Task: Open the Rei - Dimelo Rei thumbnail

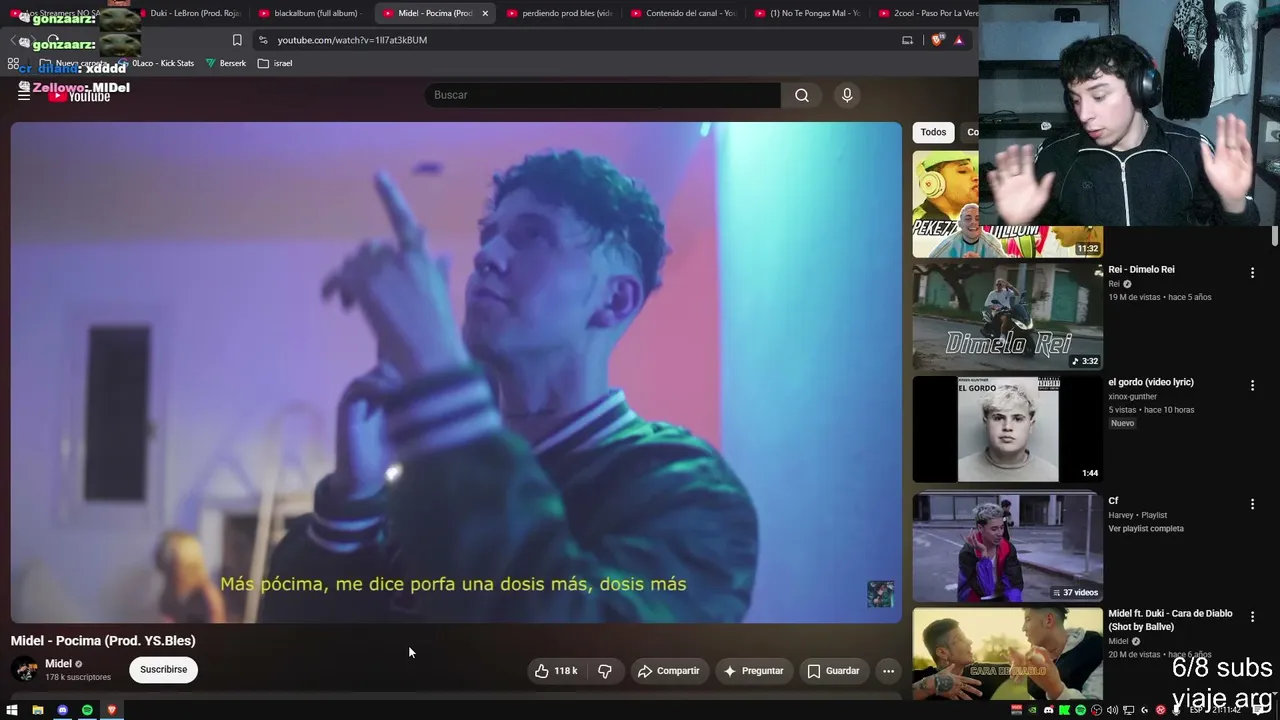Action: tap(1007, 317)
